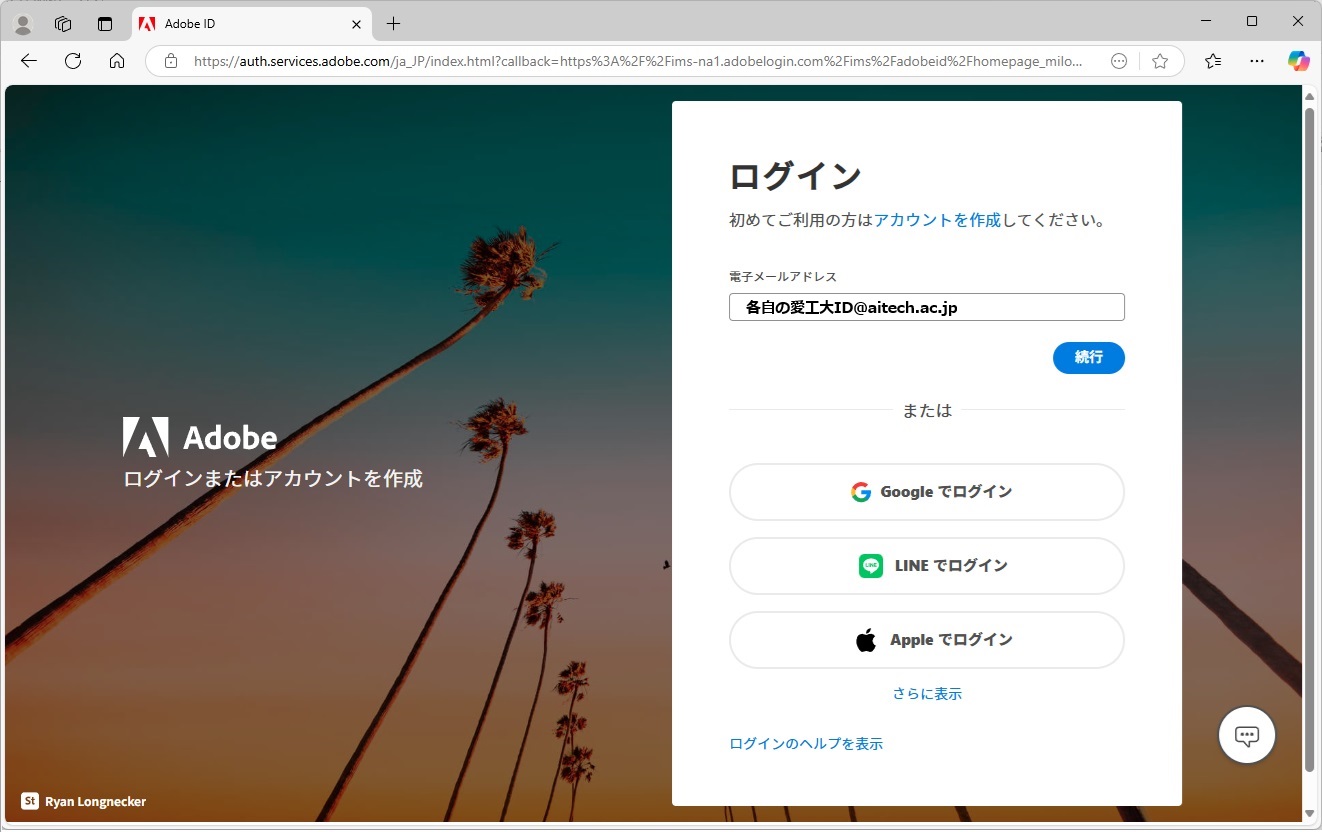
Task: Expand more login options via さらに表示
Action: [927, 693]
